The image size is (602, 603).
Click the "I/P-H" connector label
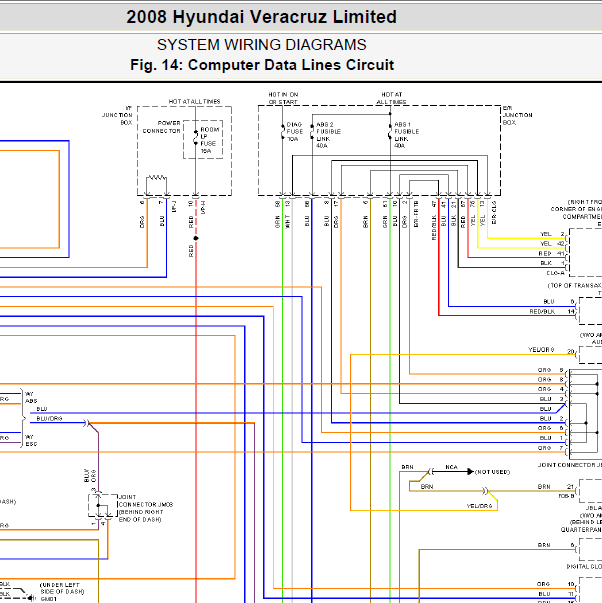203,207
